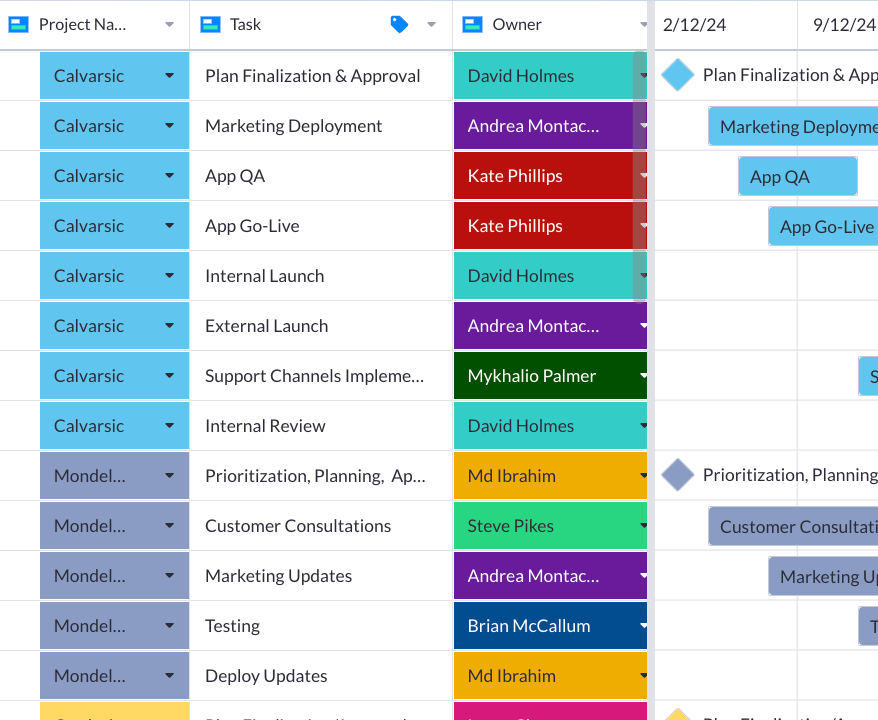Click the Plan Finalization & Approval milestone diamond

[x=677, y=75]
